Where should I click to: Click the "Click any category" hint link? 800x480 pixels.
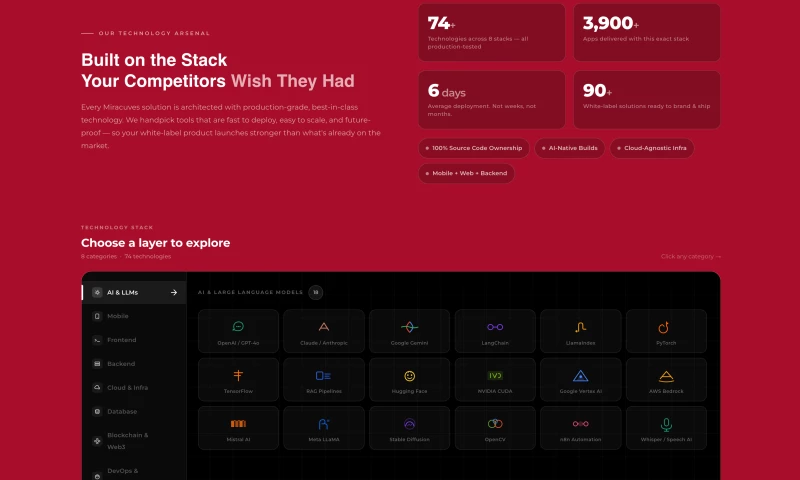[x=691, y=257]
